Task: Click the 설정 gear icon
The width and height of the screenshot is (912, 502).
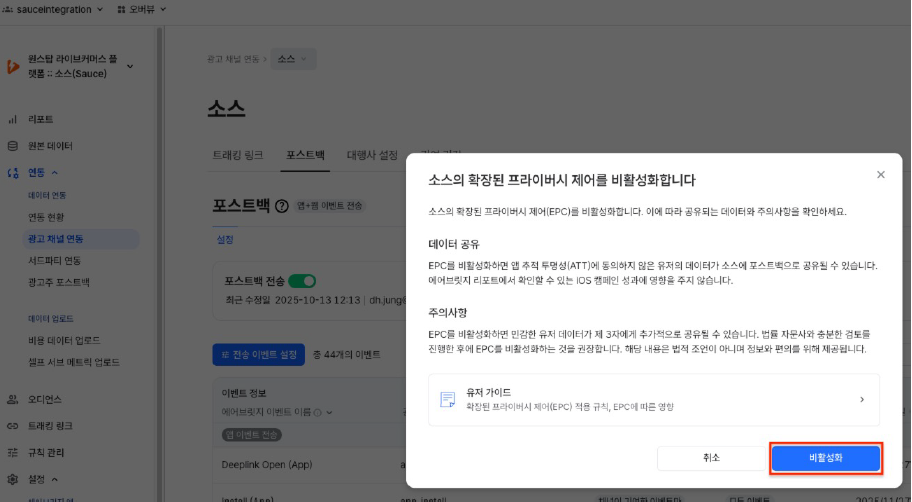Action: pyautogui.click(x=12, y=479)
